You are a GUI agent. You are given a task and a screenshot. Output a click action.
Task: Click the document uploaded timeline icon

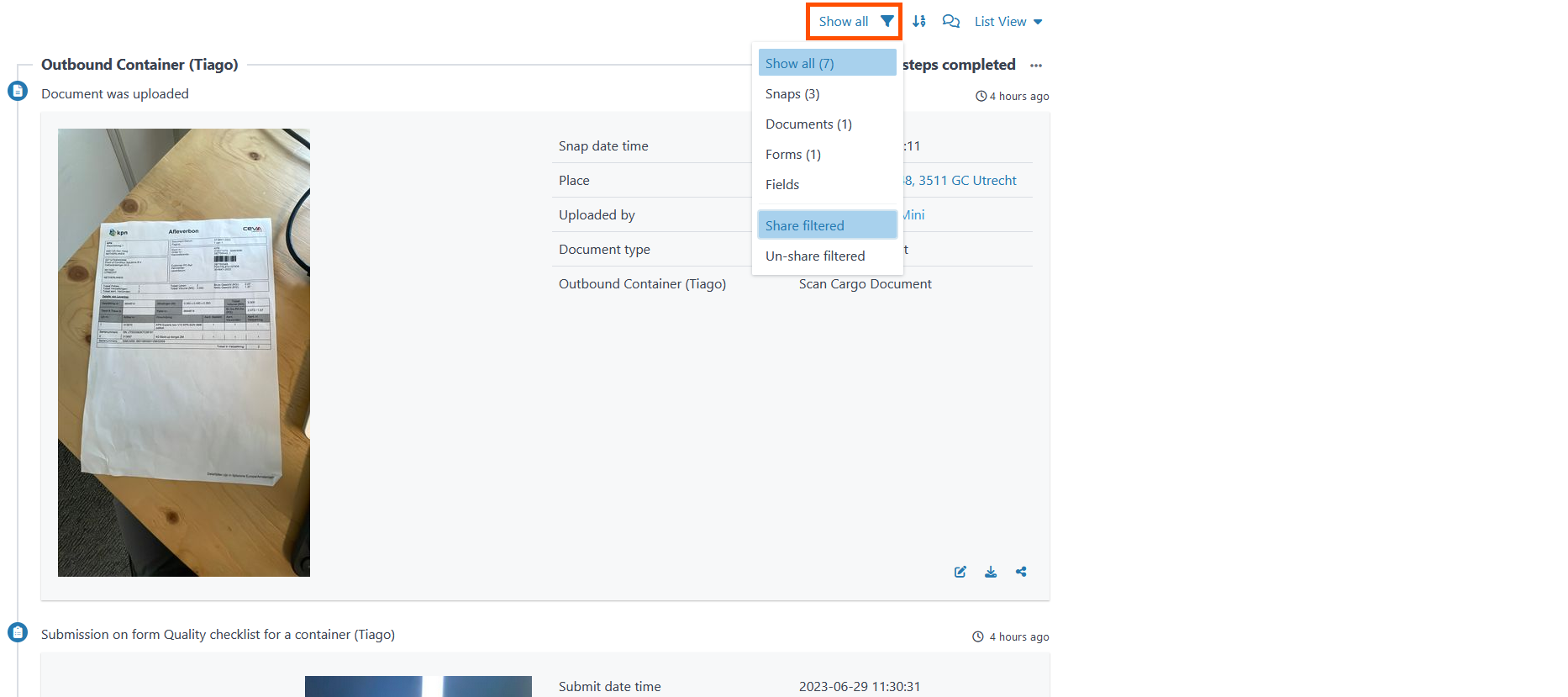tap(18, 91)
